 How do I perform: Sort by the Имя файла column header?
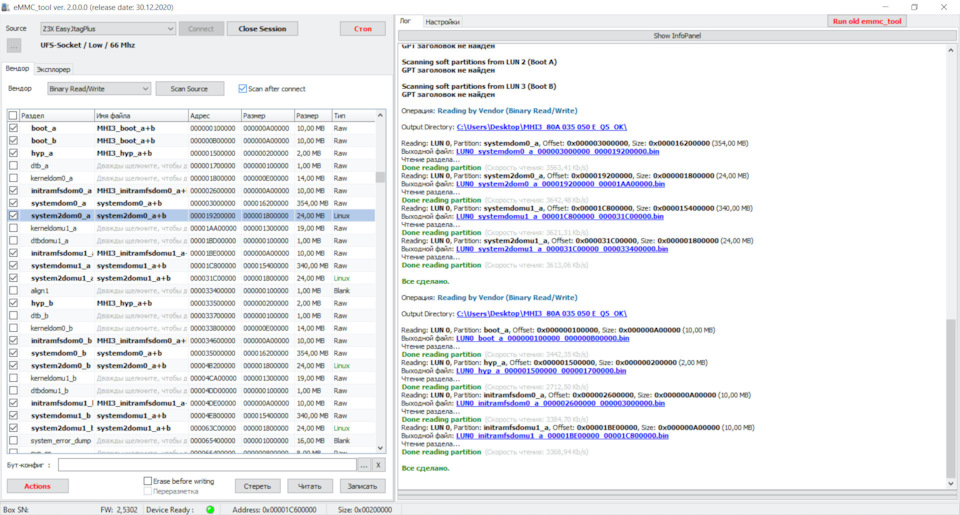click(141, 116)
